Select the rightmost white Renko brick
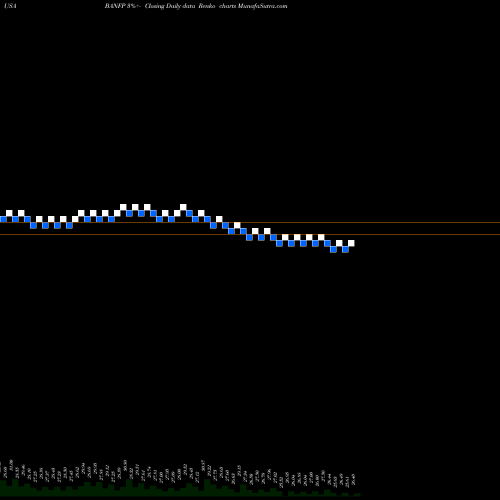 point(351,243)
